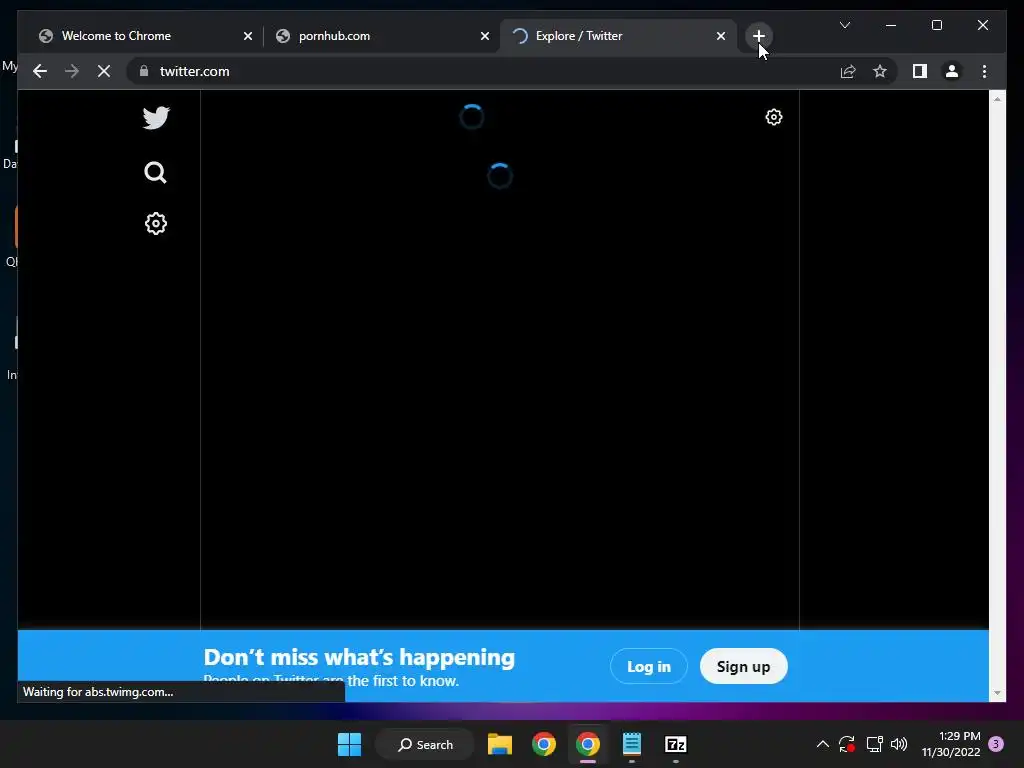
Task: Click the Sign up button
Action: pos(743,666)
